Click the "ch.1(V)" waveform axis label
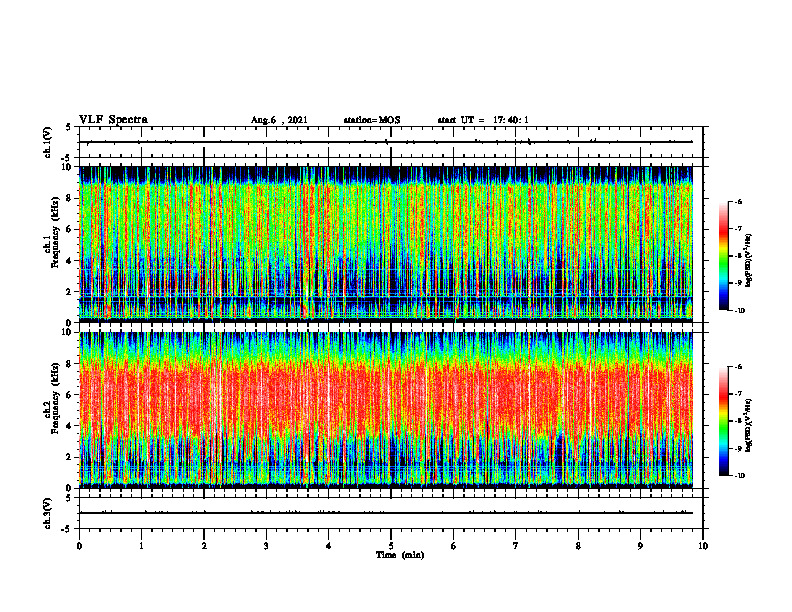792x612 pixels. click(x=47, y=142)
